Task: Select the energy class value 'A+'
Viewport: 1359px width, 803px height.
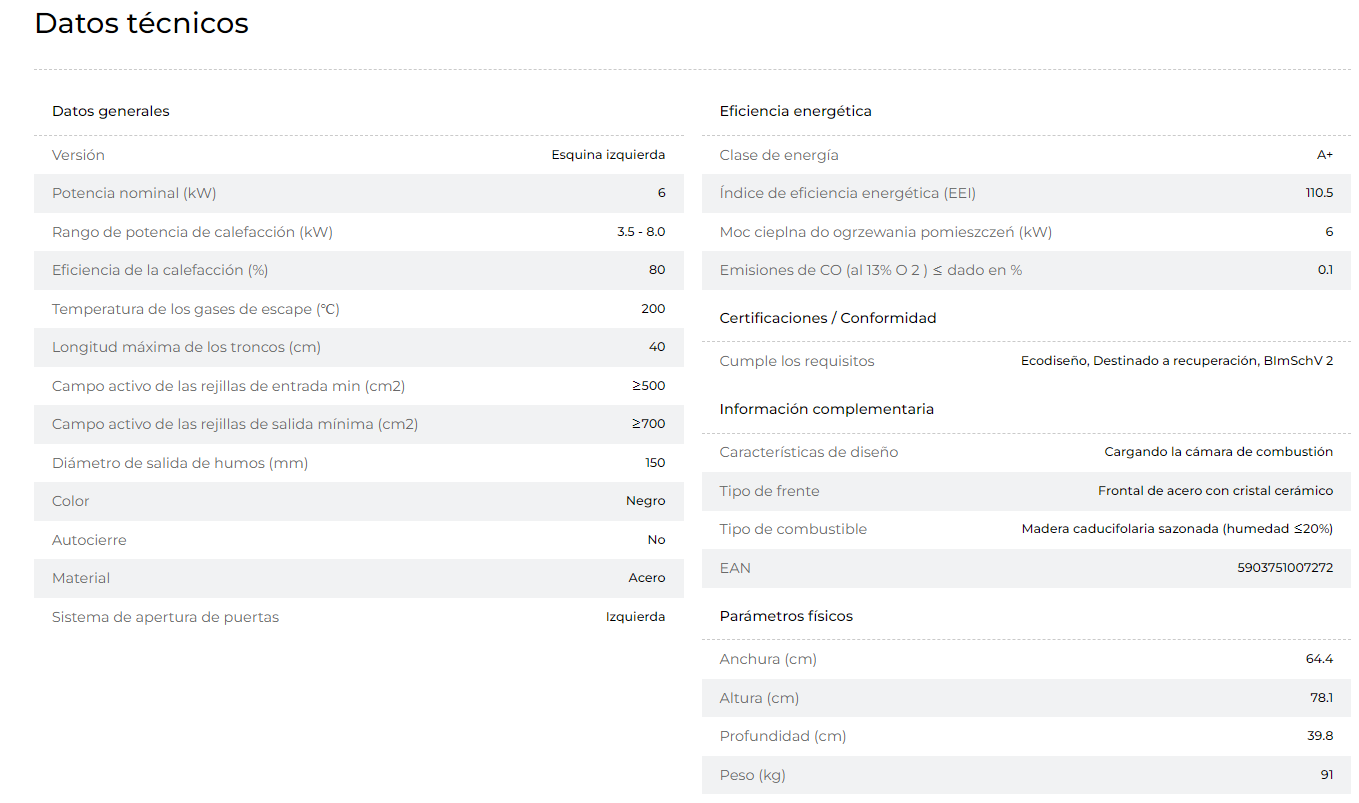Action: (x=1325, y=155)
